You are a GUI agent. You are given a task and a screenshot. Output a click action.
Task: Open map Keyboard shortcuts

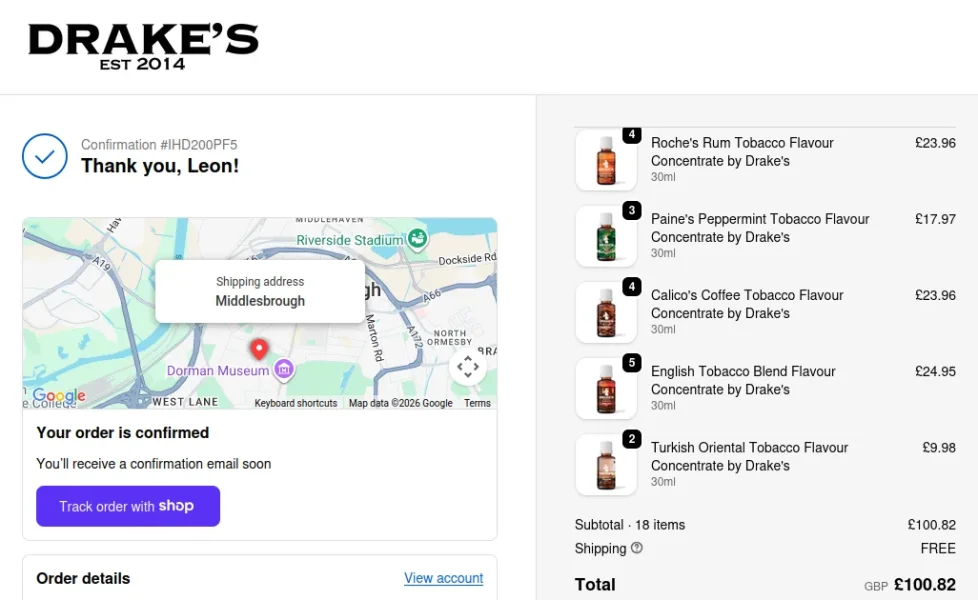pyautogui.click(x=296, y=403)
